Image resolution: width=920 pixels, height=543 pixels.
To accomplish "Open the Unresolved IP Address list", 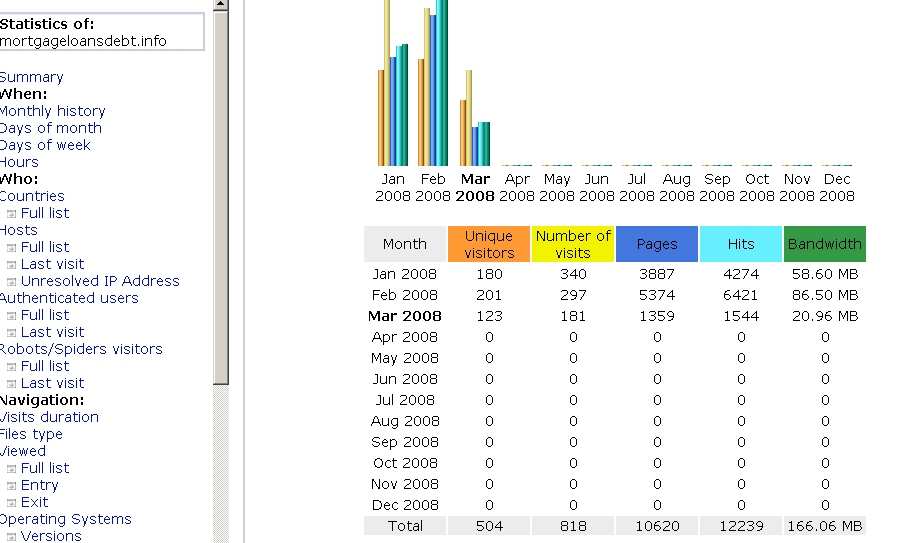I will click(x=100, y=281).
